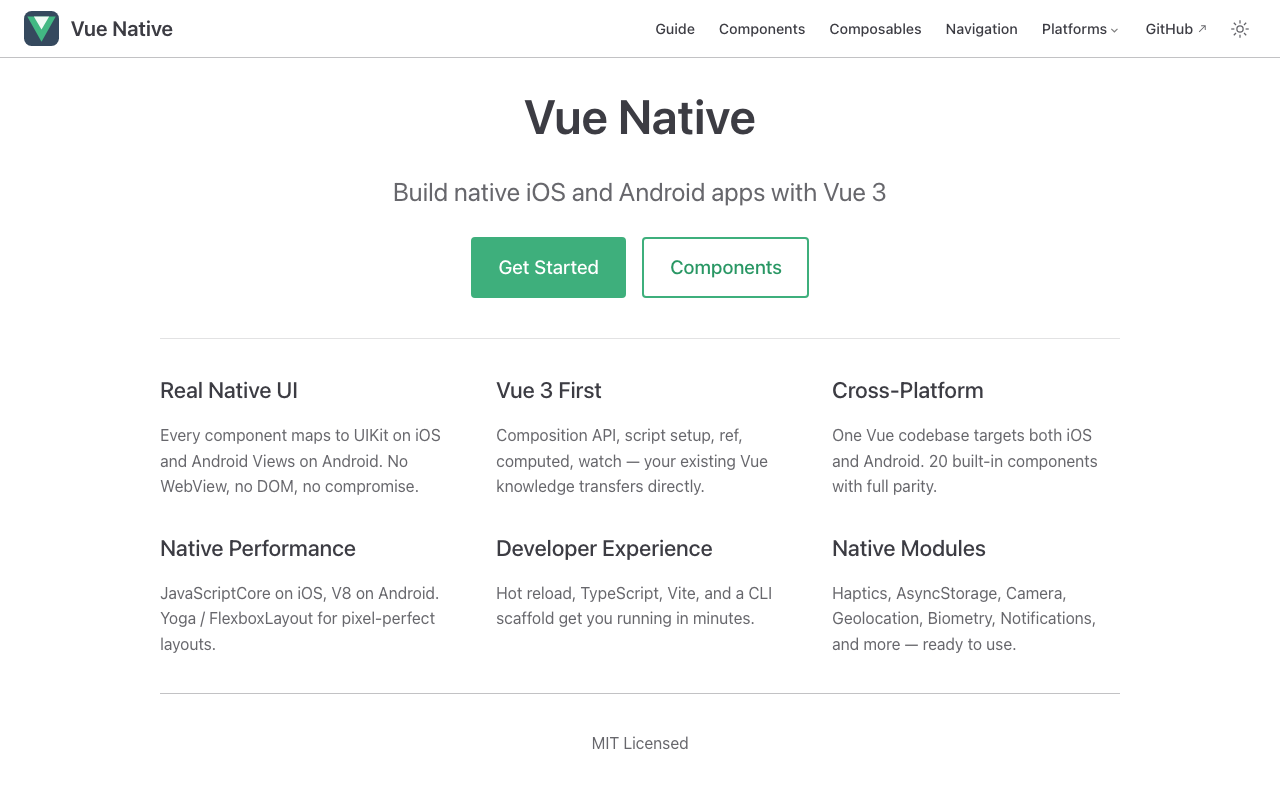Click the green checkmark in the logo

40,27
